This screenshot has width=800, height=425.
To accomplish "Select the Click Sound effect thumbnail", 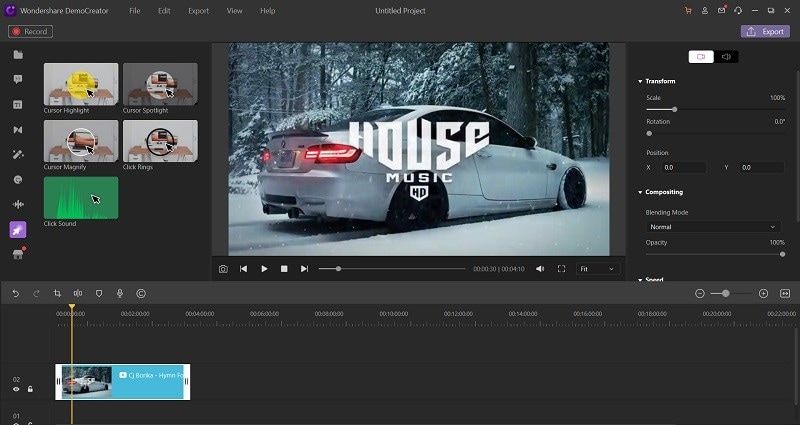I will click(81, 198).
